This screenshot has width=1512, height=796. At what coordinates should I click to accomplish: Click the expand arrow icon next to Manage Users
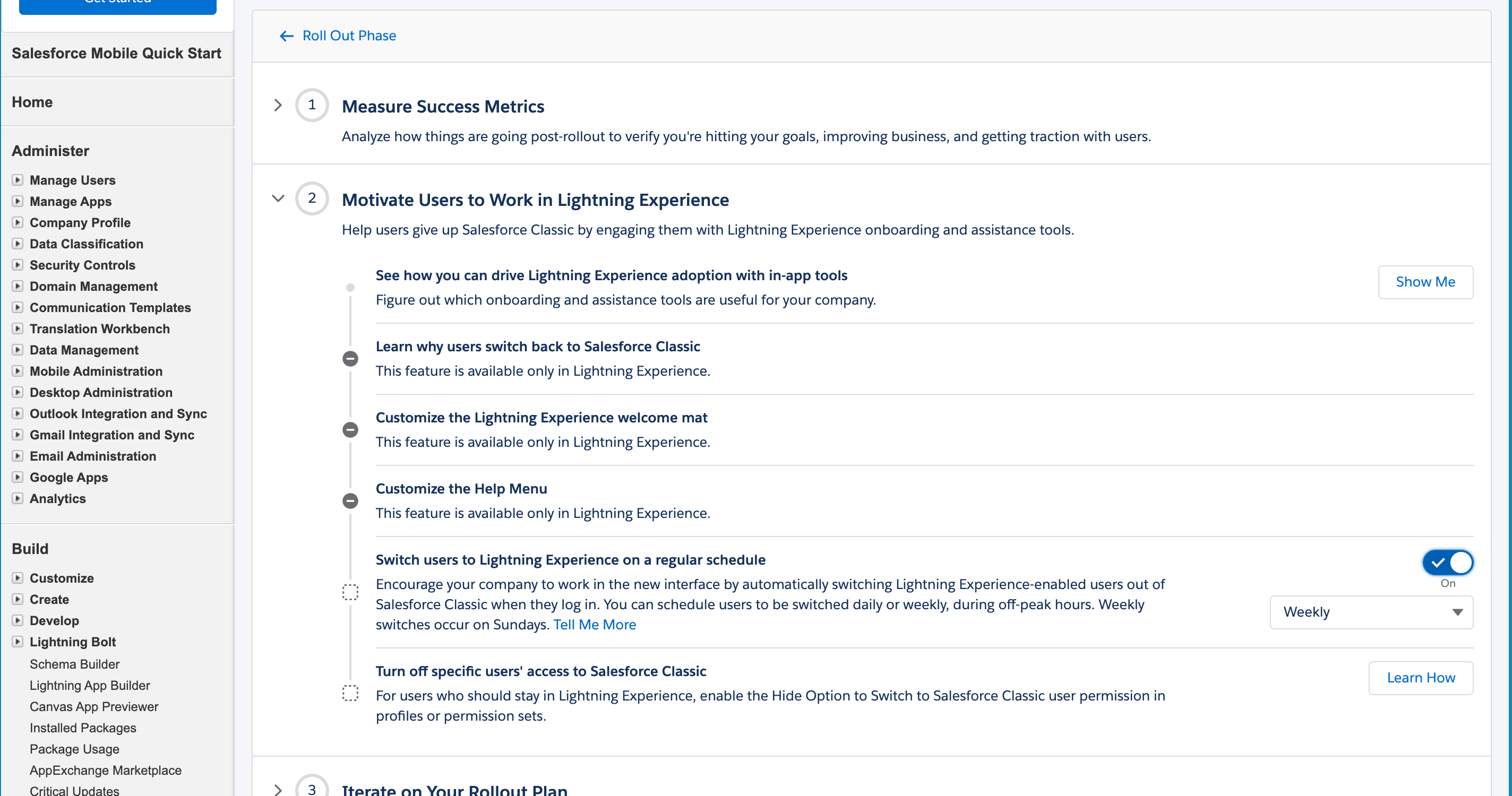[18, 180]
